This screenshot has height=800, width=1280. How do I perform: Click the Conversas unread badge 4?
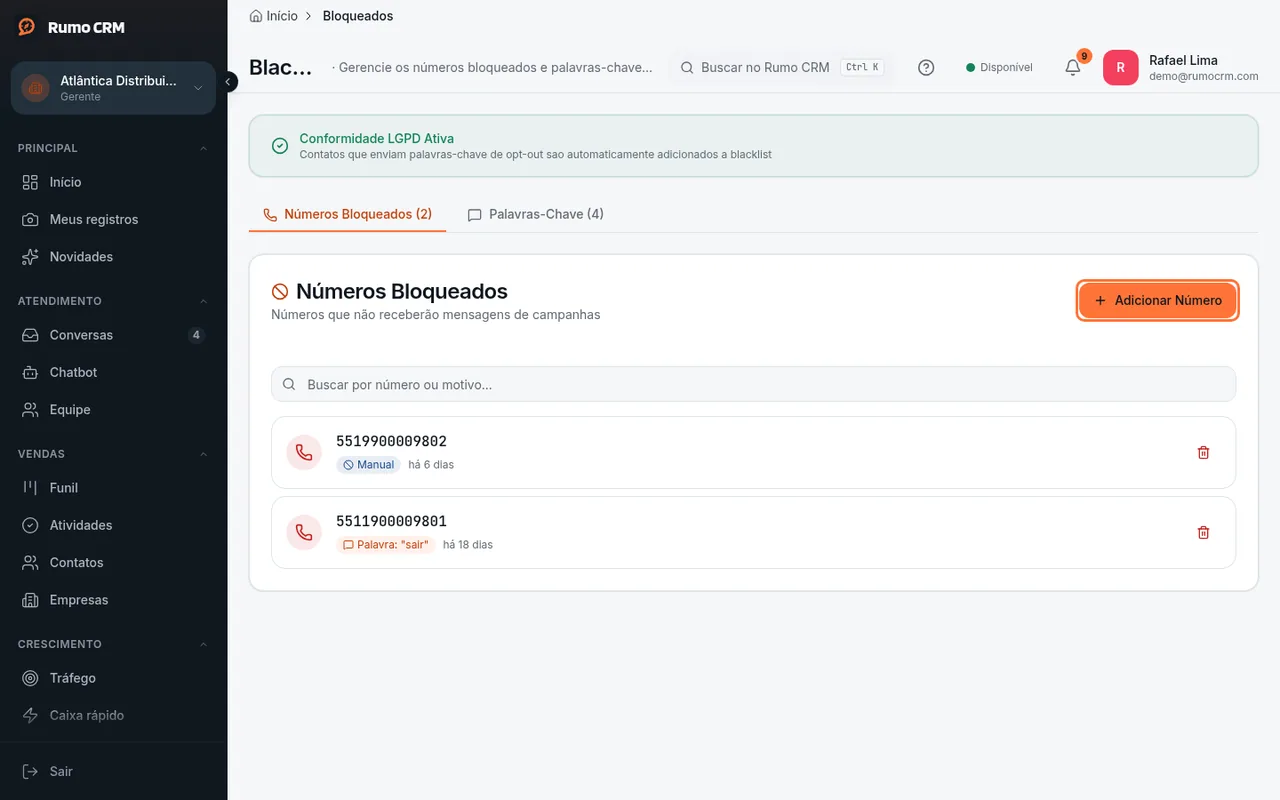[x=196, y=335]
